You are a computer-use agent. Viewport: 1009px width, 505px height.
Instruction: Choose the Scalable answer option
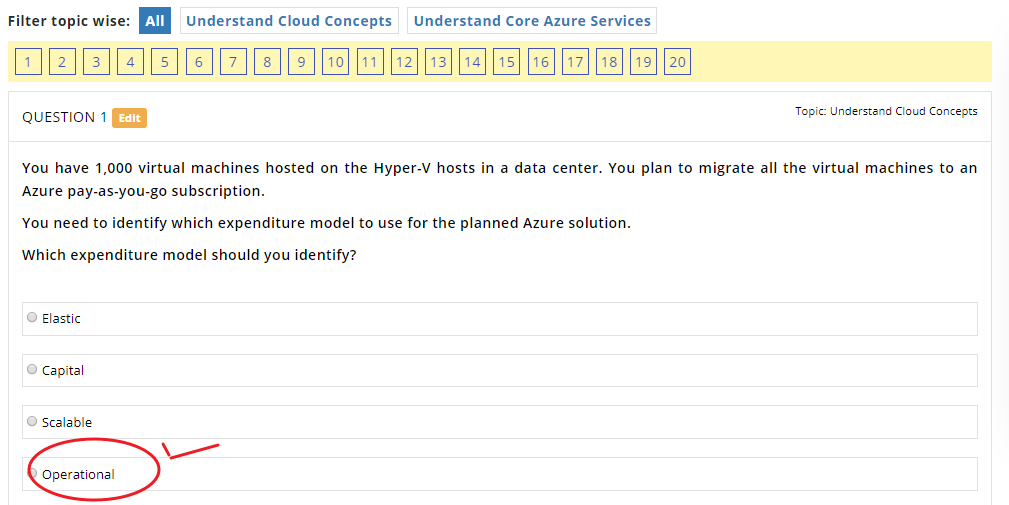coord(32,422)
